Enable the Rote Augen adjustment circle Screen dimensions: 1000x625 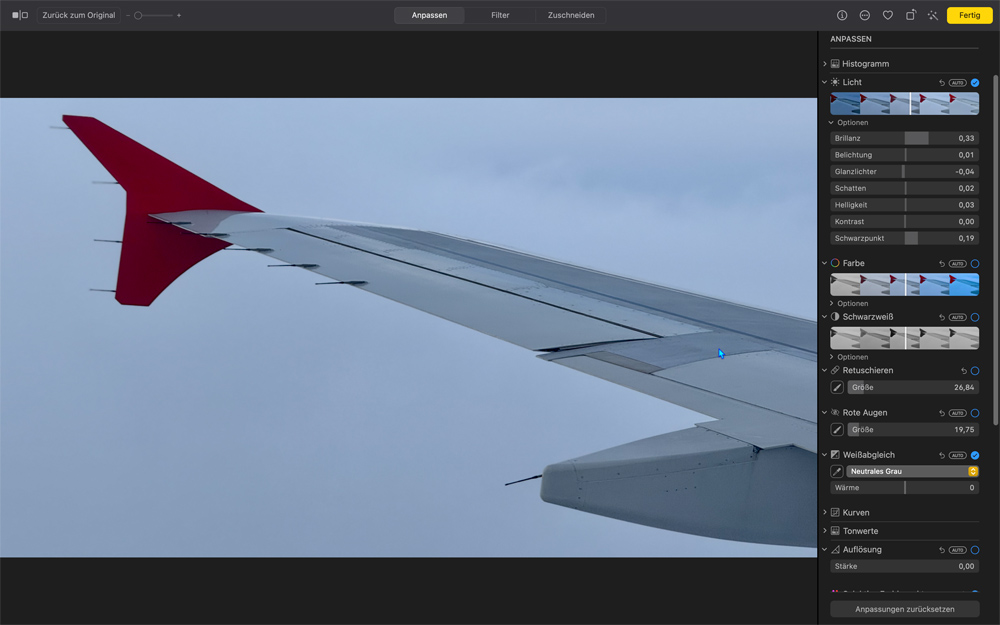pos(974,413)
